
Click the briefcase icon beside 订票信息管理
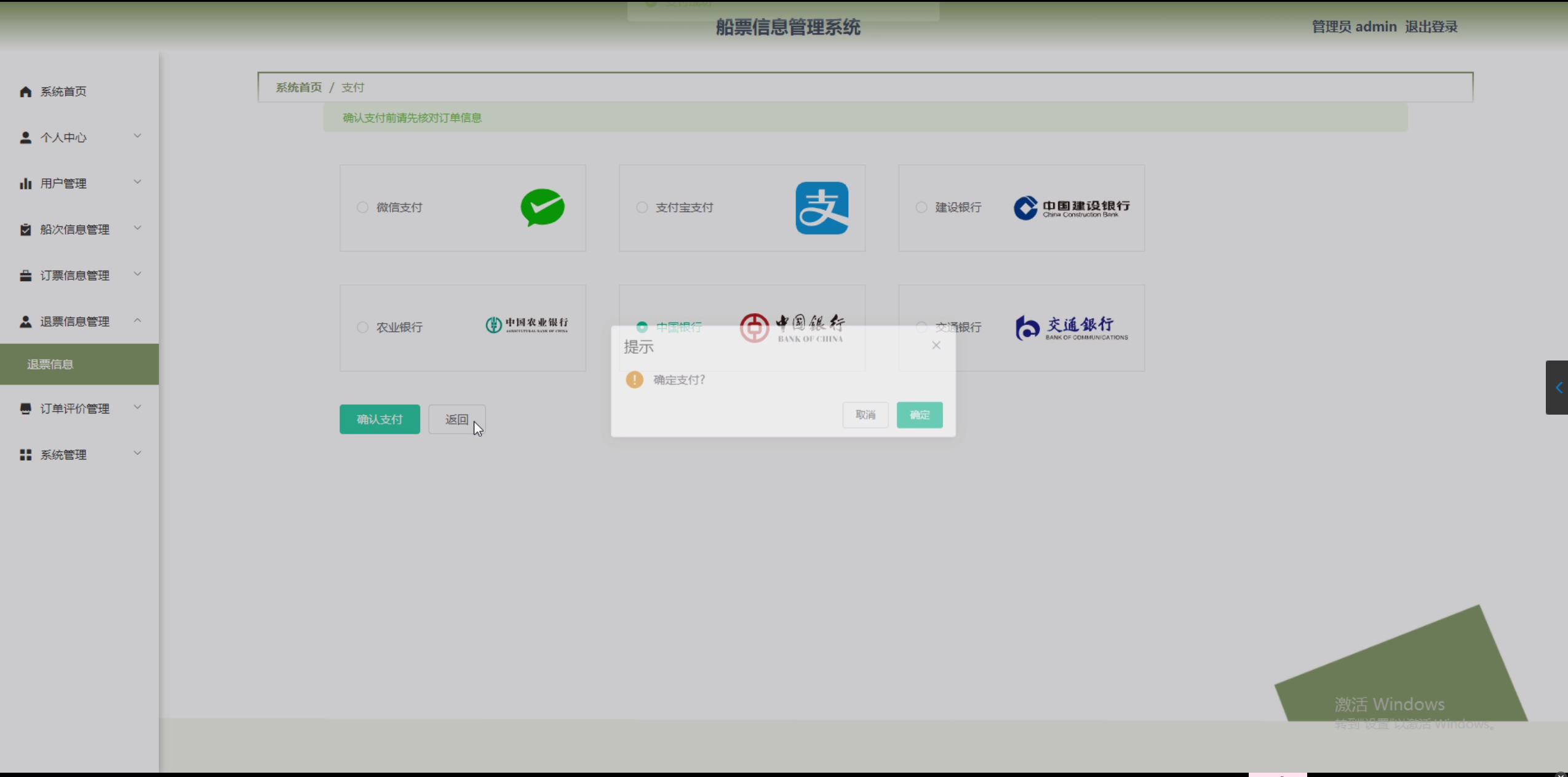click(25, 276)
